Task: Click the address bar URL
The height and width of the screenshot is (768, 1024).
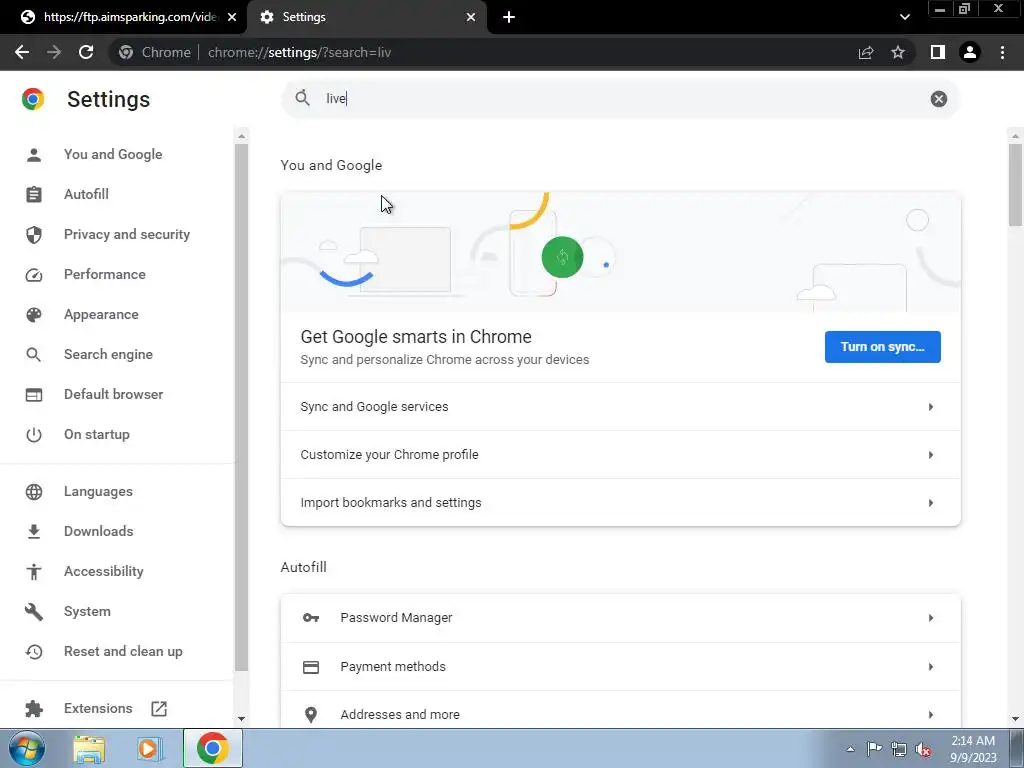Action: click(299, 52)
